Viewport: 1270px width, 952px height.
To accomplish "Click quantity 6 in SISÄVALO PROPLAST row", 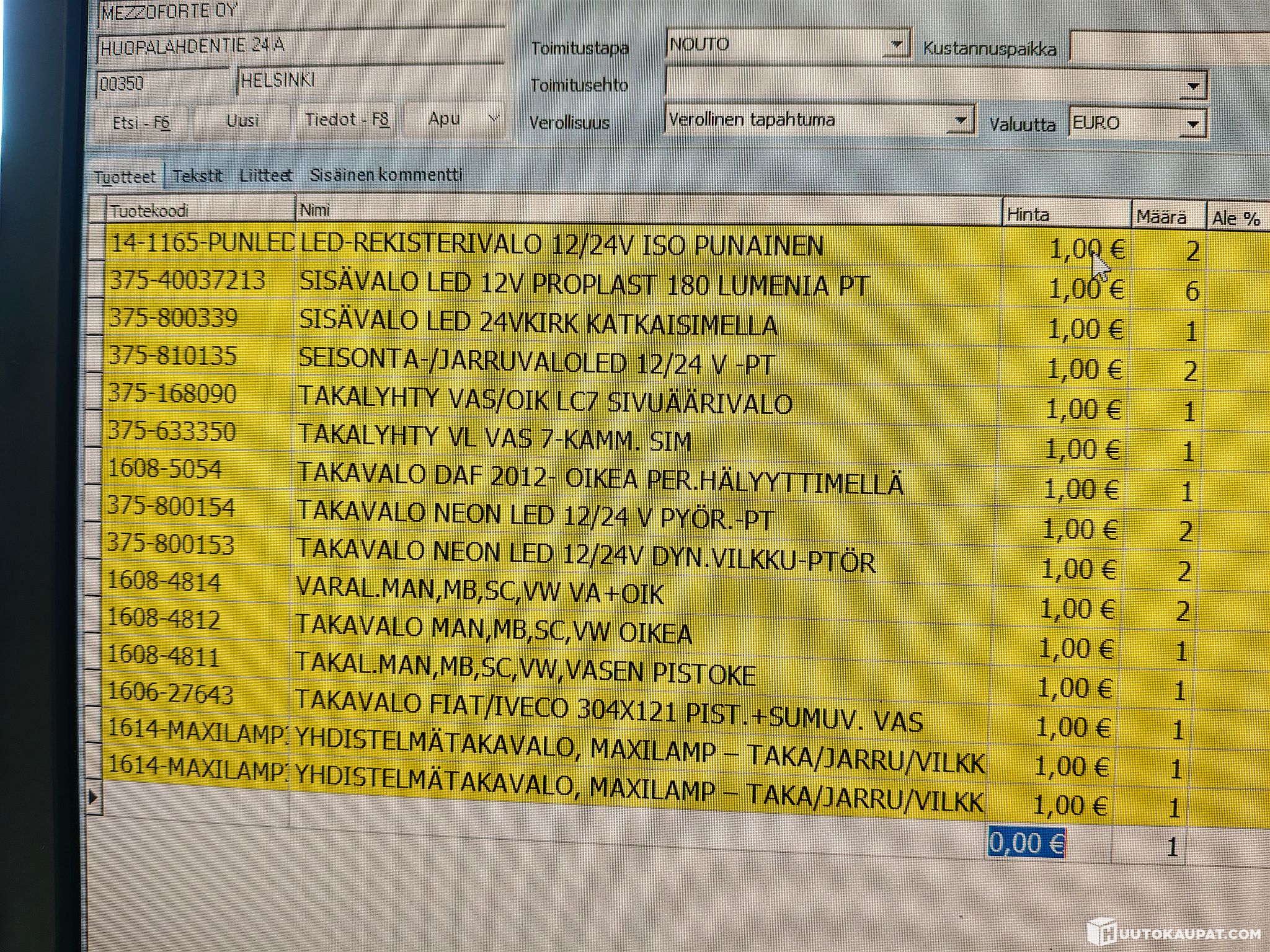I will tap(1192, 291).
